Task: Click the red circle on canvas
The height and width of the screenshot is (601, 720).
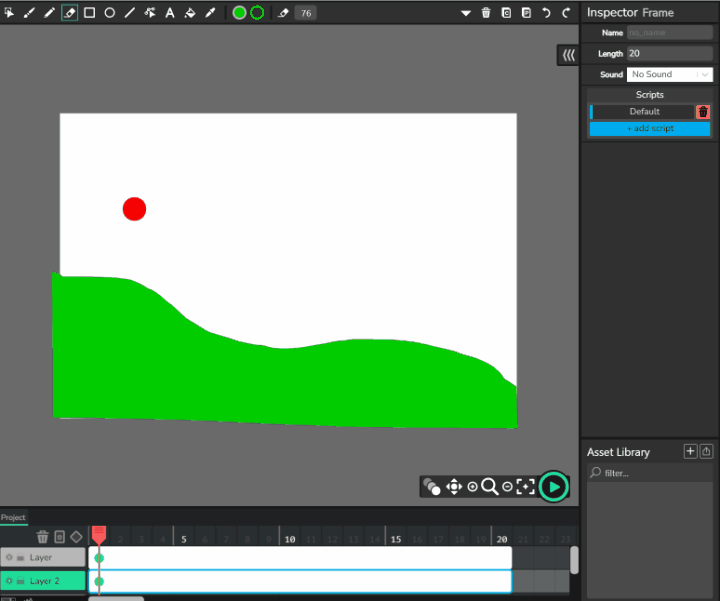Action: click(135, 209)
